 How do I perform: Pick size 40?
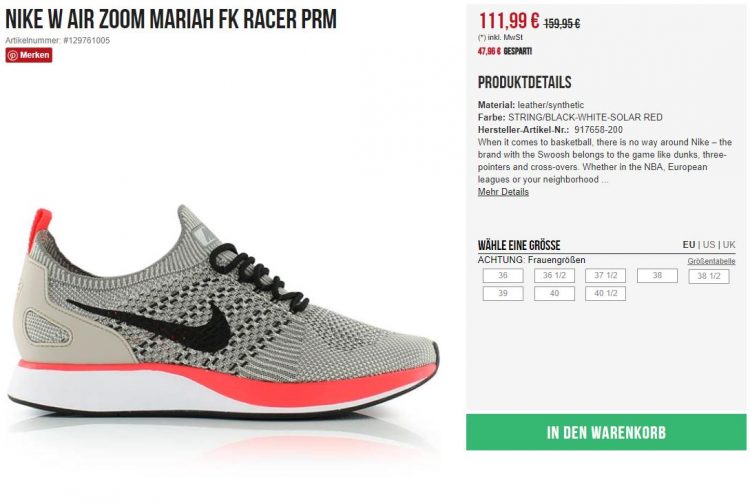[554, 293]
